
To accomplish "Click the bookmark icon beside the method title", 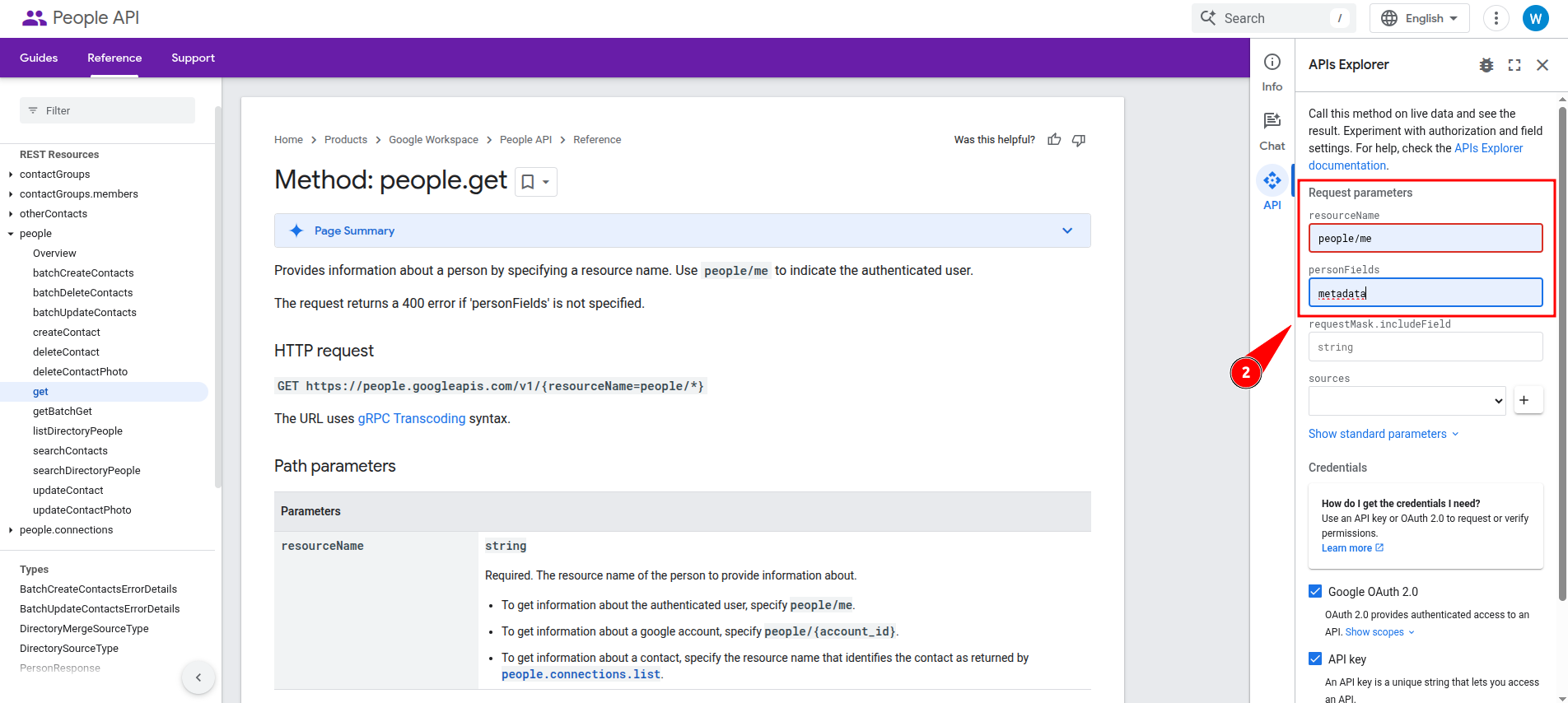I will (529, 182).
